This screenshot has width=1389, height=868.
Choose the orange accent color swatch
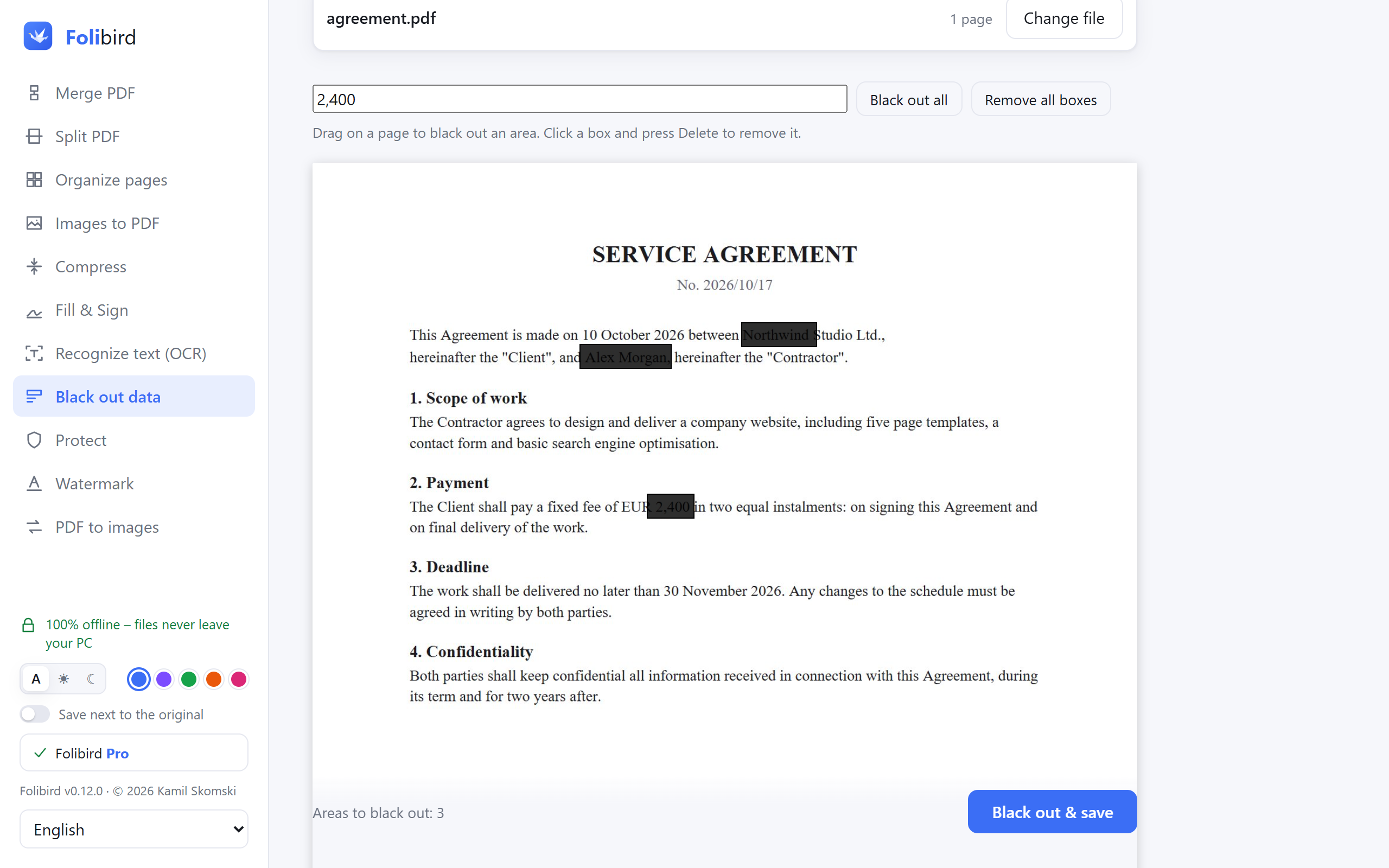pos(214,679)
